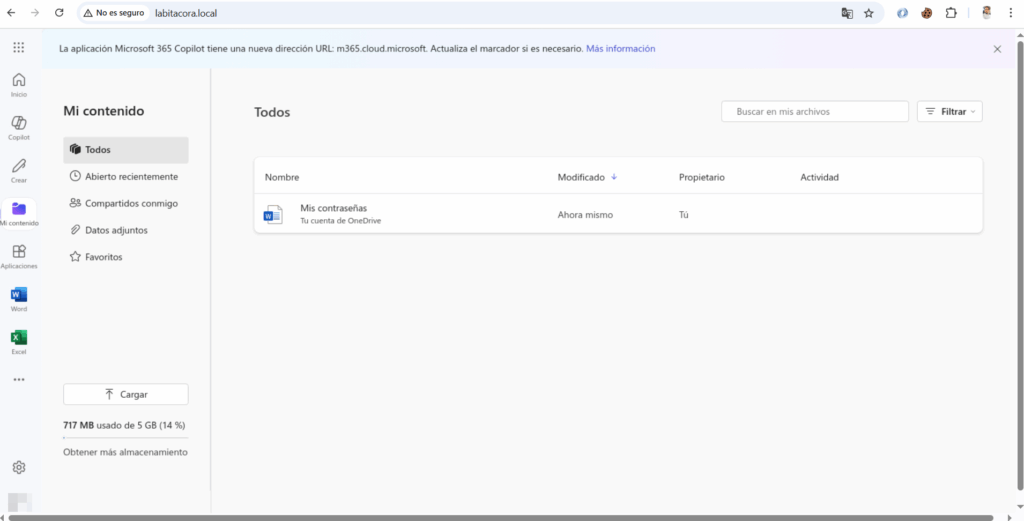Image resolution: width=1024 pixels, height=521 pixels.
Task: Dismiss the notification banner
Action: point(997,48)
